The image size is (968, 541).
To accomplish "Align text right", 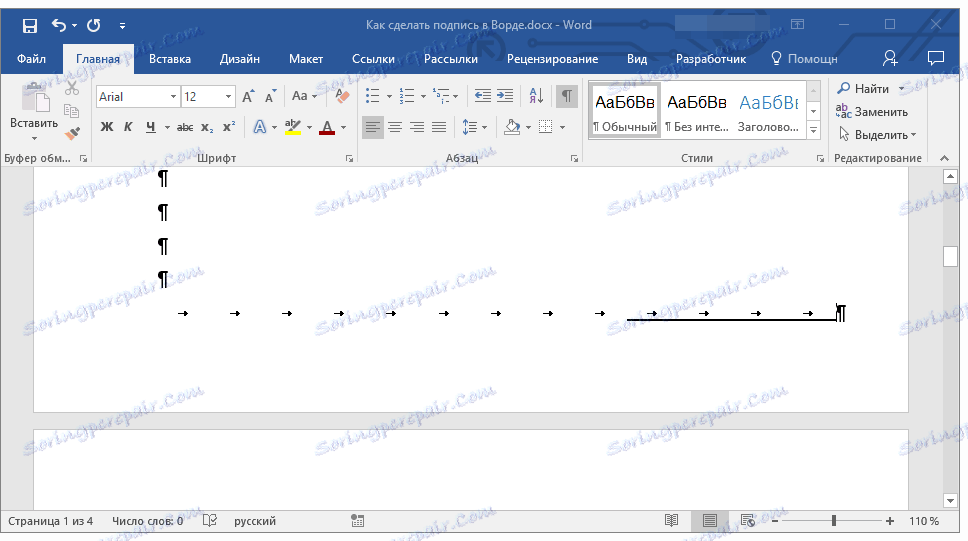I will pyautogui.click(x=417, y=127).
